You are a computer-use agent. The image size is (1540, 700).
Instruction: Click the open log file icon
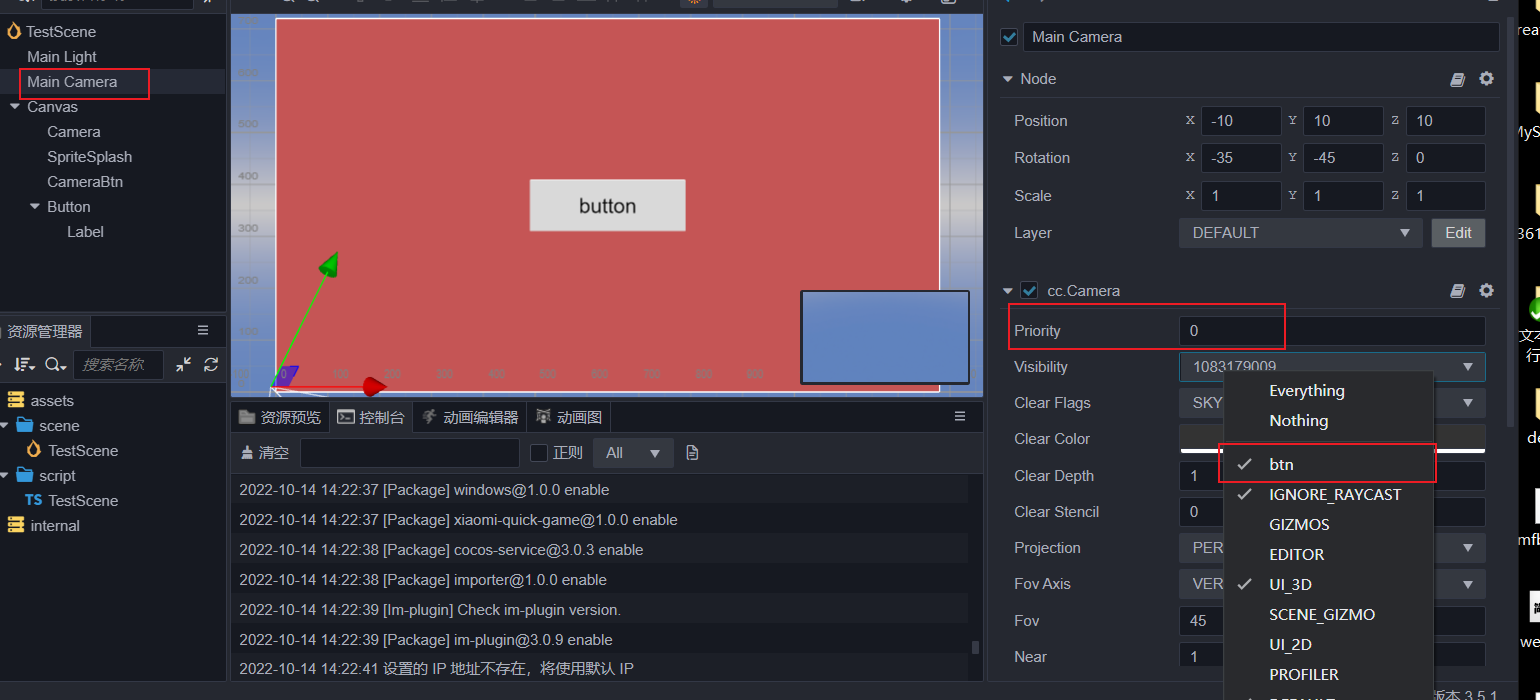(x=692, y=453)
